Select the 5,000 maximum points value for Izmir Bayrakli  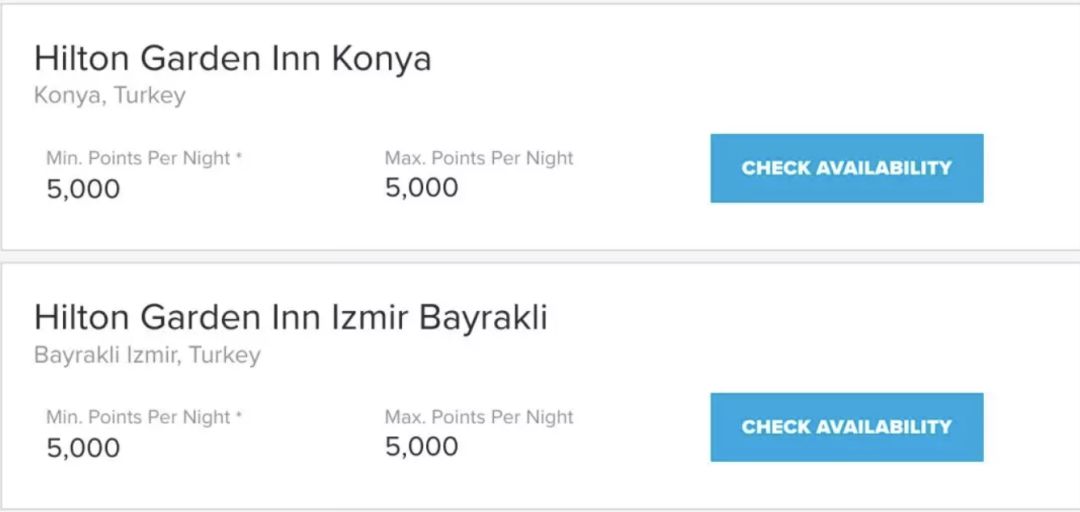pos(421,447)
